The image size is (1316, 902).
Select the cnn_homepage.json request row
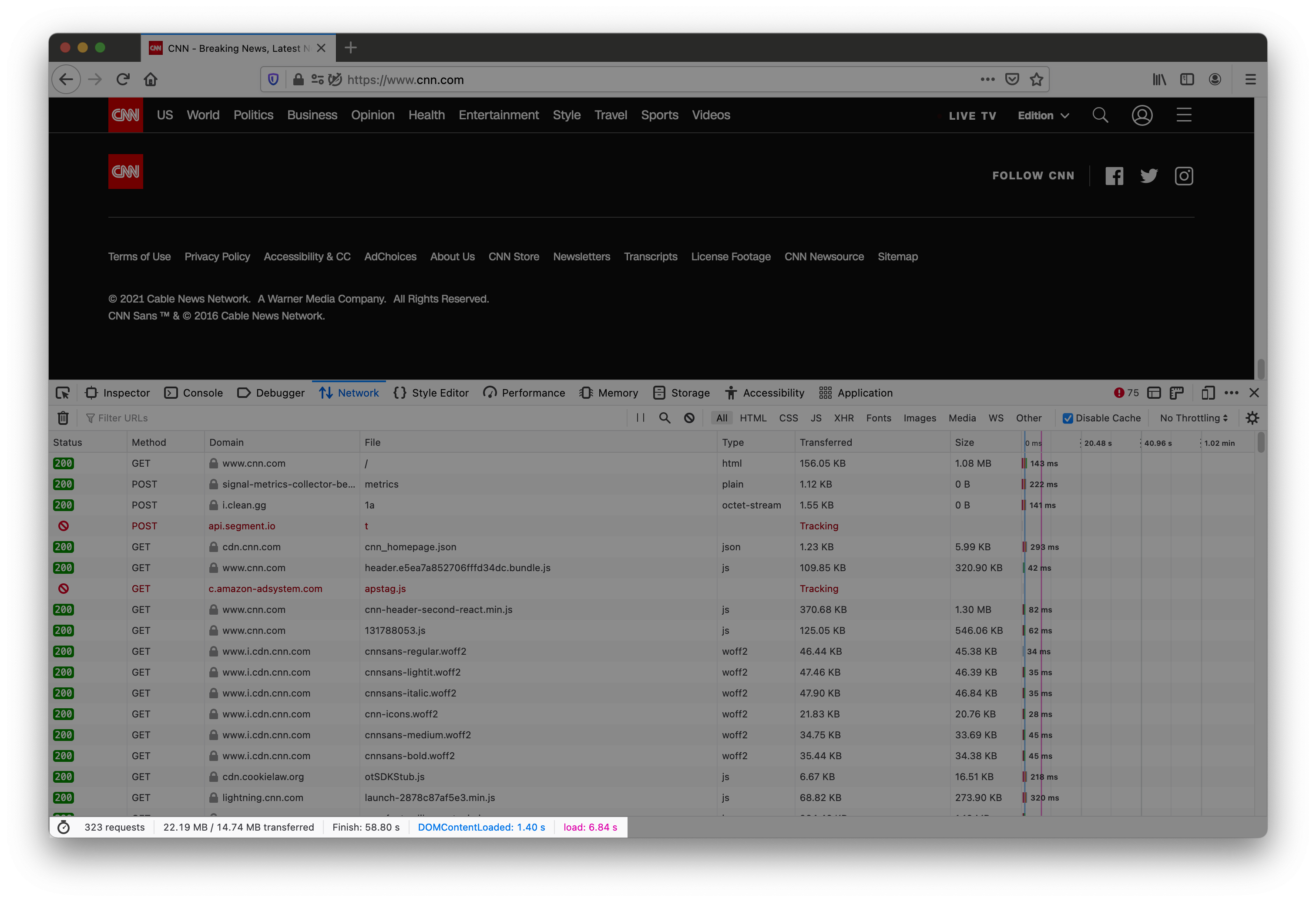coord(651,547)
